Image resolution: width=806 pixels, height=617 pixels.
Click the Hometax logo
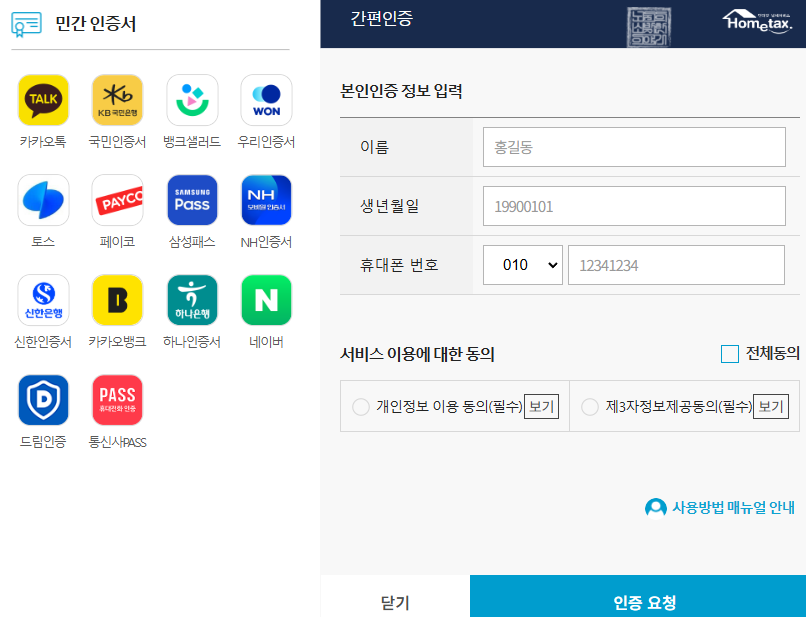(757, 22)
